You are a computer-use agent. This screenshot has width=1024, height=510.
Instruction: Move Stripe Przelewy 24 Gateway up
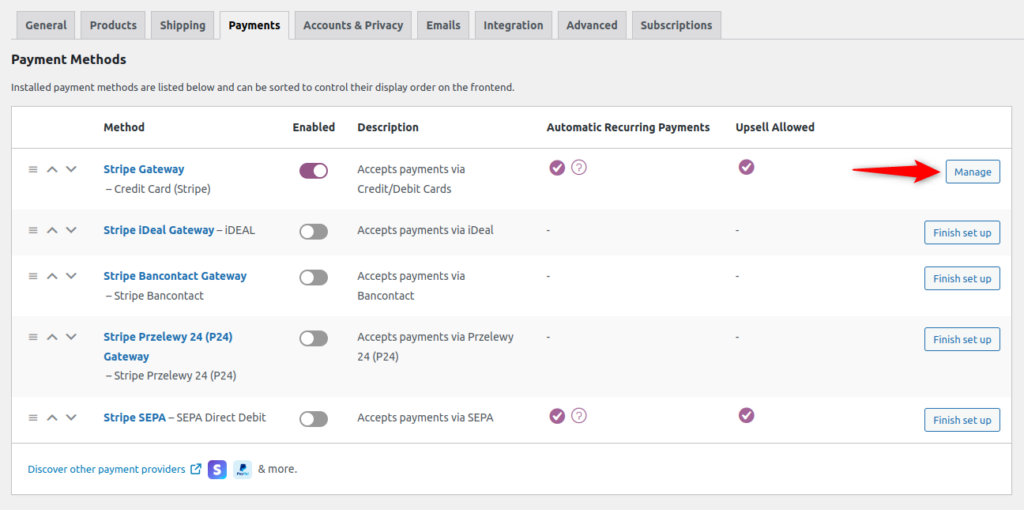click(52, 337)
